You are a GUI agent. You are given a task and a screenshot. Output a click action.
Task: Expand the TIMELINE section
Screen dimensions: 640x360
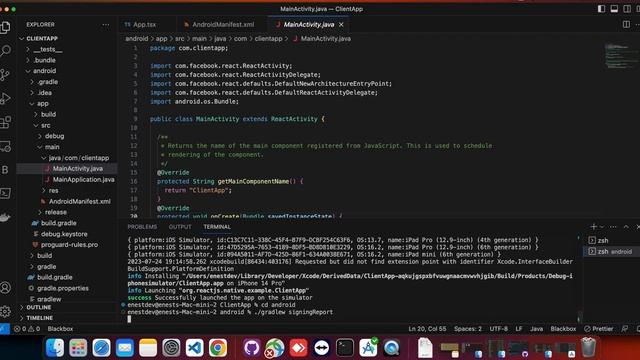coord(67,318)
